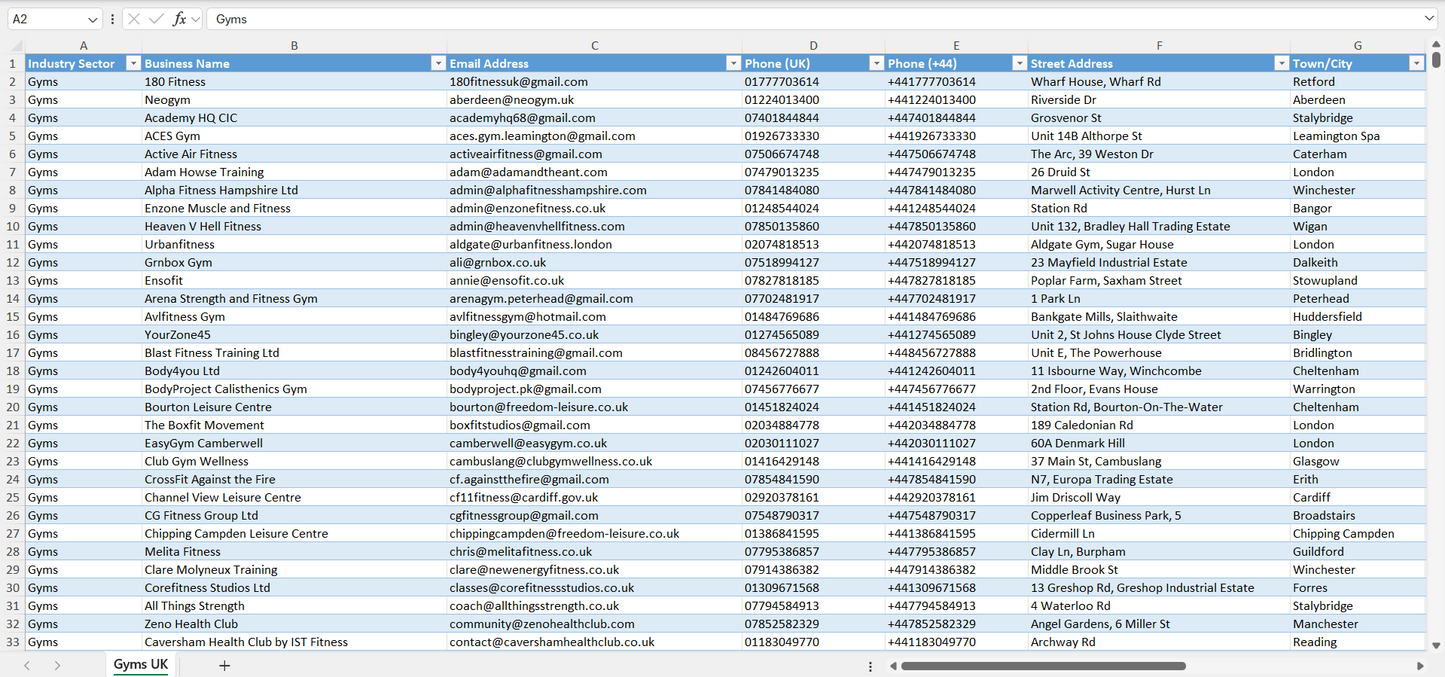Select row 17 header
The width and height of the screenshot is (1445, 677).
[13, 353]
